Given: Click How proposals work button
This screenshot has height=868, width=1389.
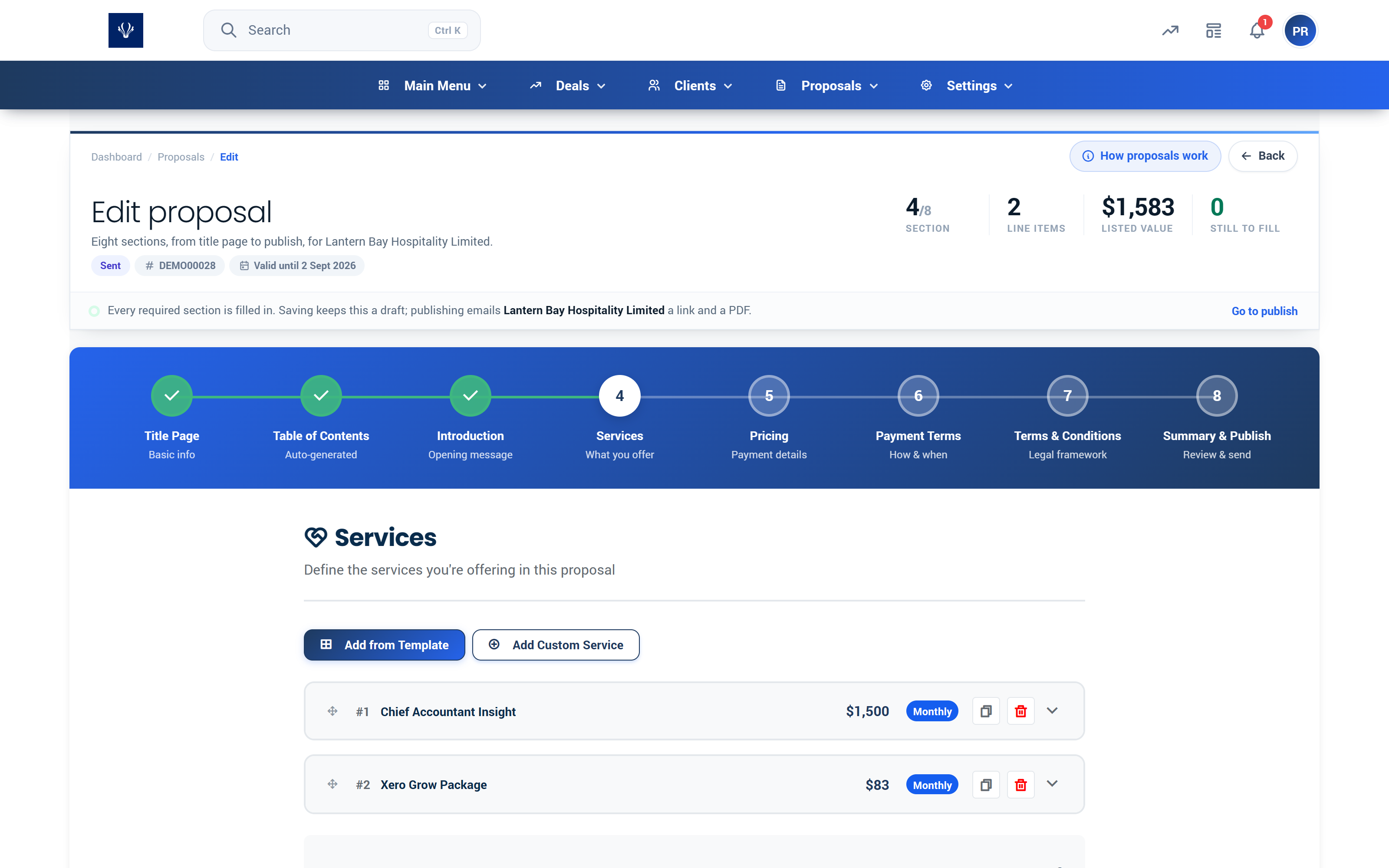Looking at the screenshot, I should click(1145, 156).
